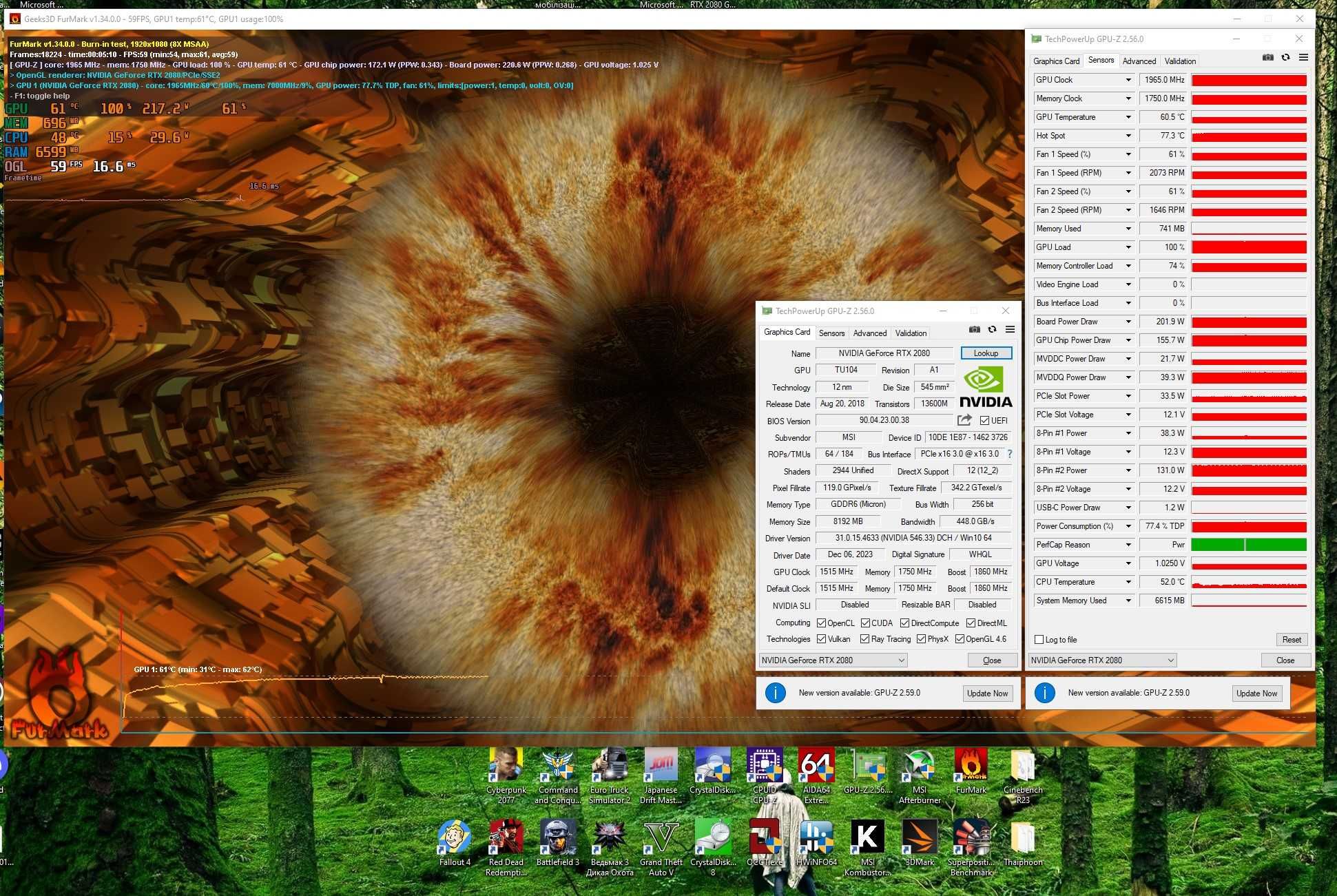This screenshot has width=1337, height=896.
Task: Click refresh icon in GPU-Z Sensors window
Action: pyautogui.click(x=1285, y=58)
